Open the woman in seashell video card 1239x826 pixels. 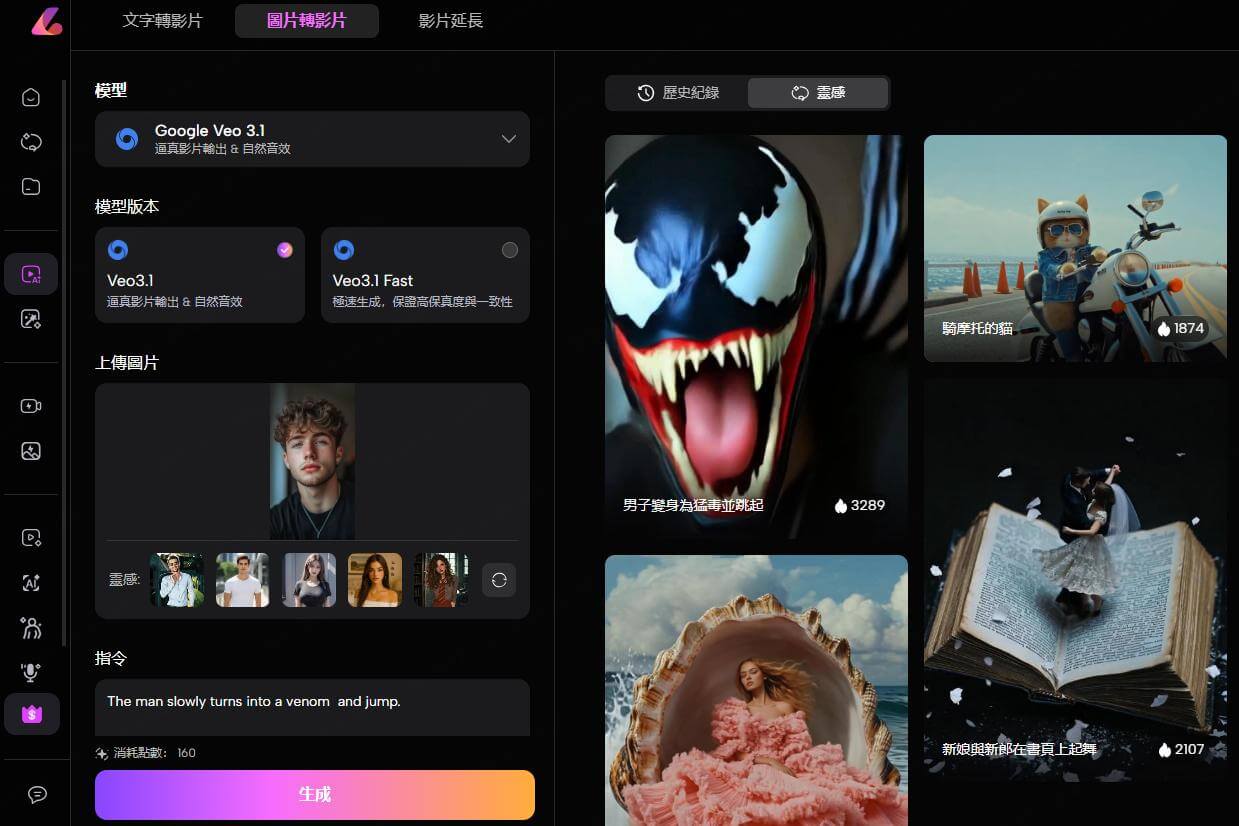756,690
